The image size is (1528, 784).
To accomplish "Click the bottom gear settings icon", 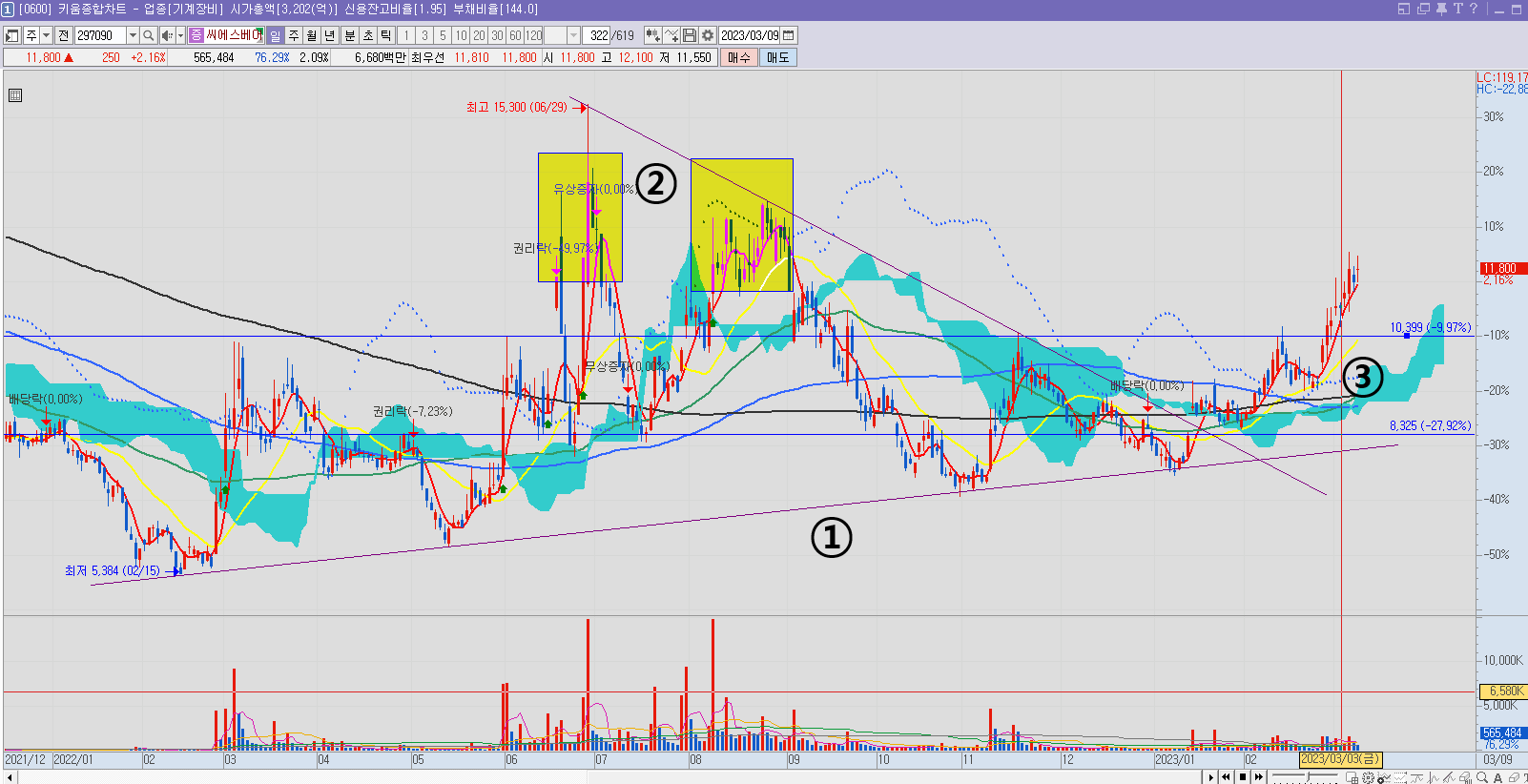I will click(x=1368, y=777).
